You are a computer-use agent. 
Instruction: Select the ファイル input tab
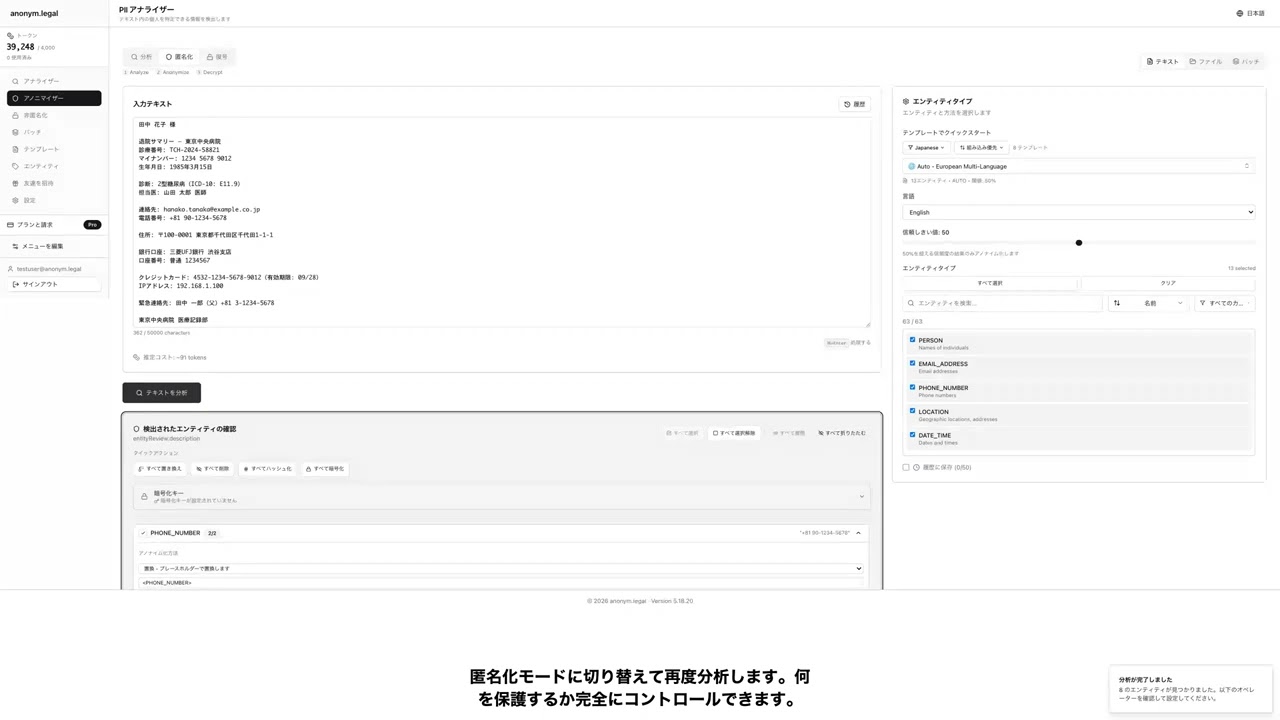pyautogui.click(x=1206, y=62)
